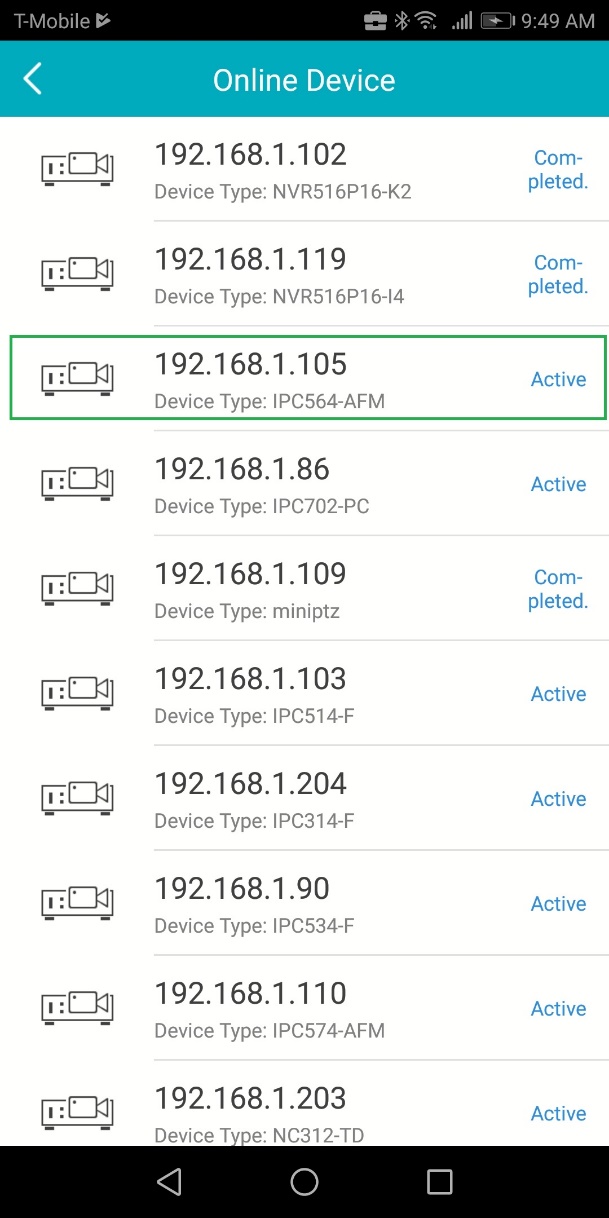
Task: Tap the miniptz device icon
Action: point(77,588)
